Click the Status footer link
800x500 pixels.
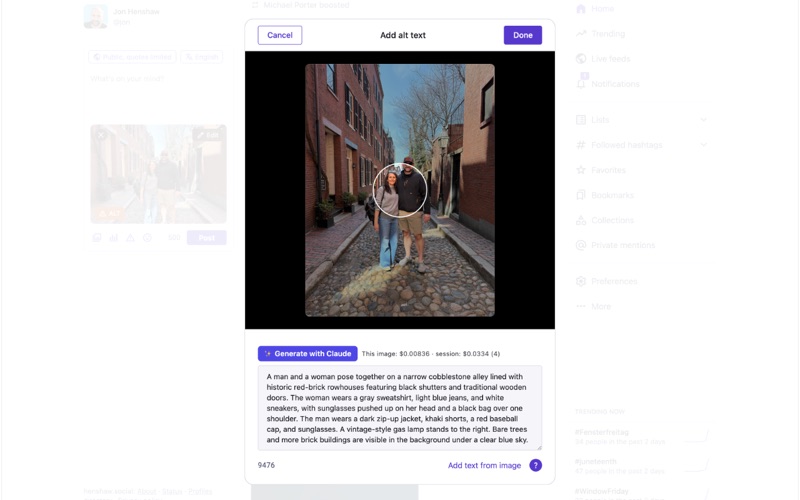[172, 491]
